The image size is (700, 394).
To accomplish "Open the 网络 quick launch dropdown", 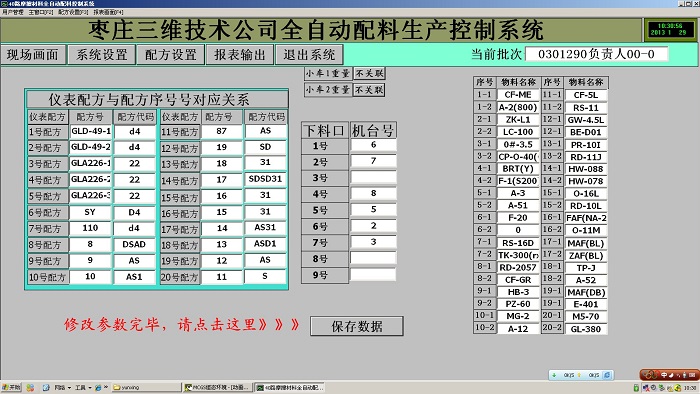I will click(x=62, y=388).
